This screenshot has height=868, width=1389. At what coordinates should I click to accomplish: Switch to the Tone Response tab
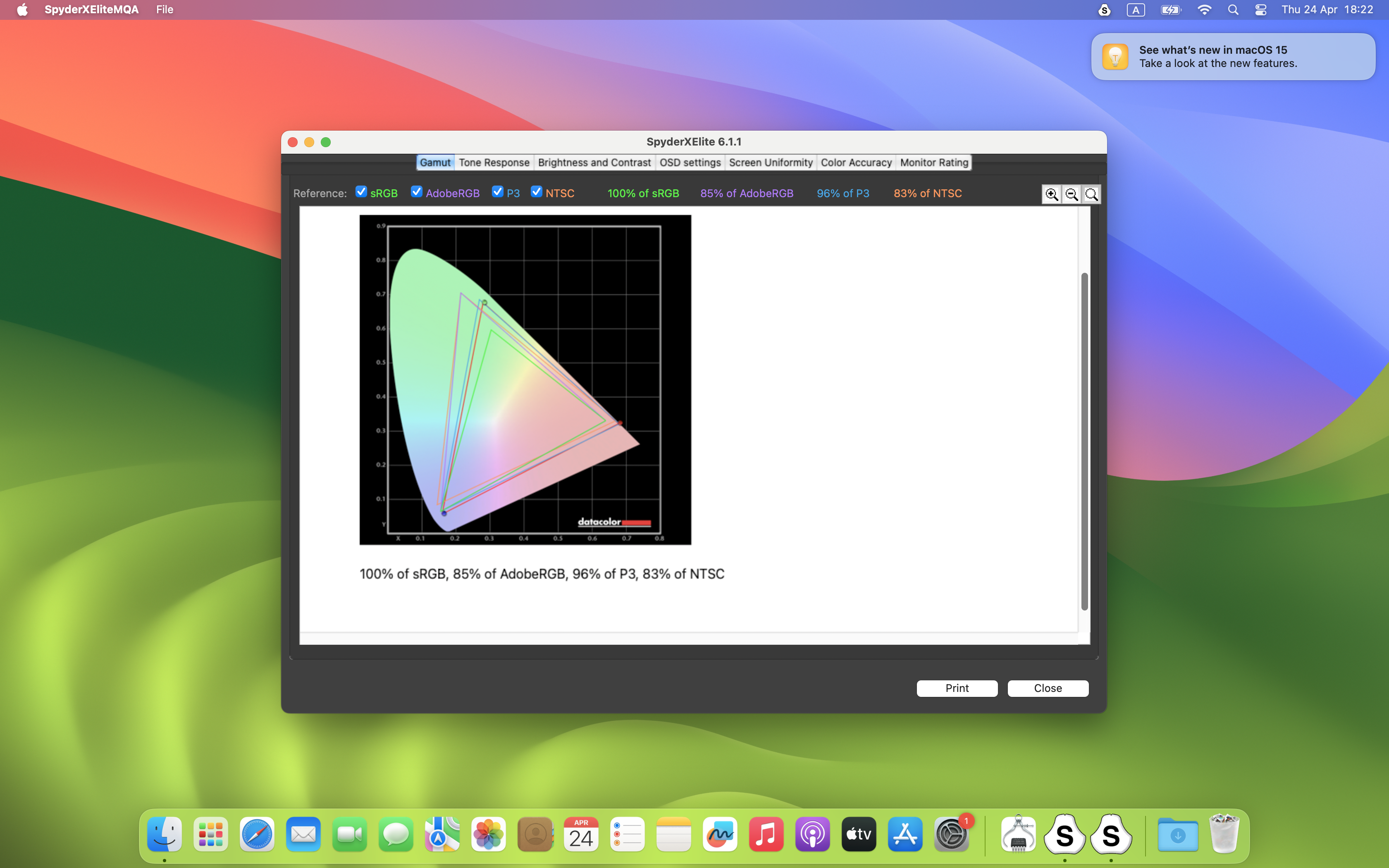click(494, 162)
